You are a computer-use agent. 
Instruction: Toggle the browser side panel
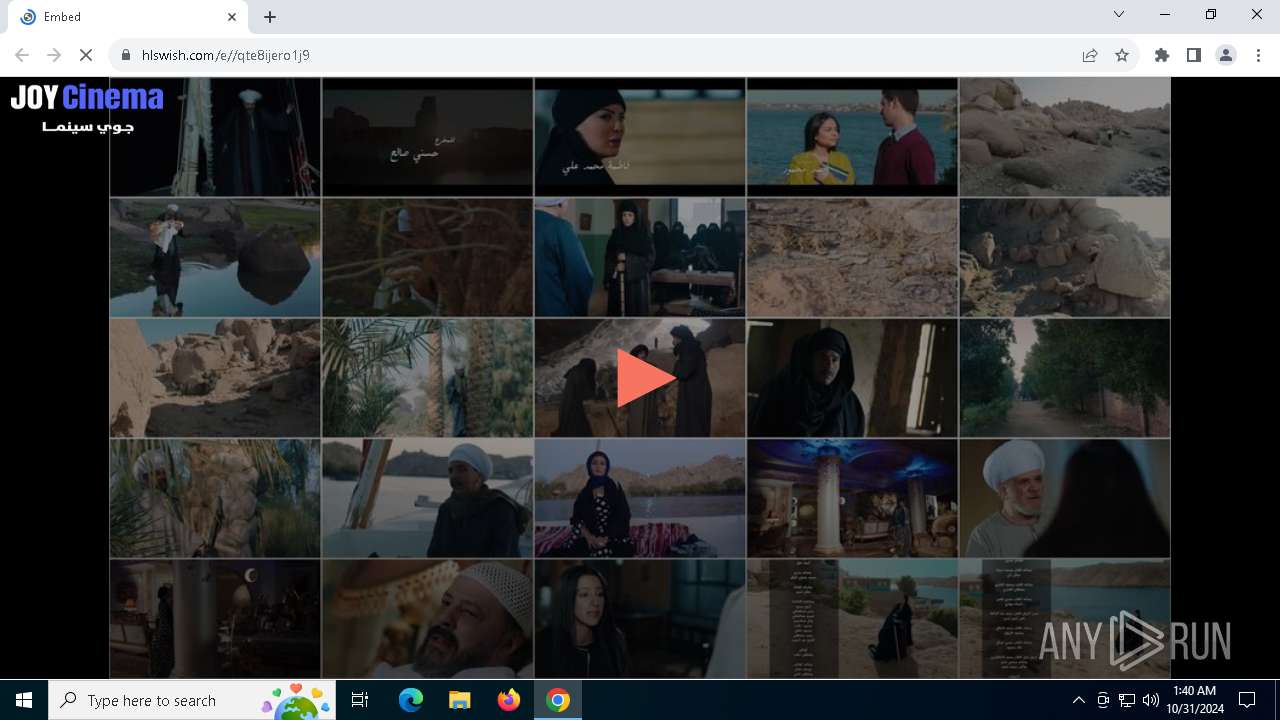pos(1194,55)
